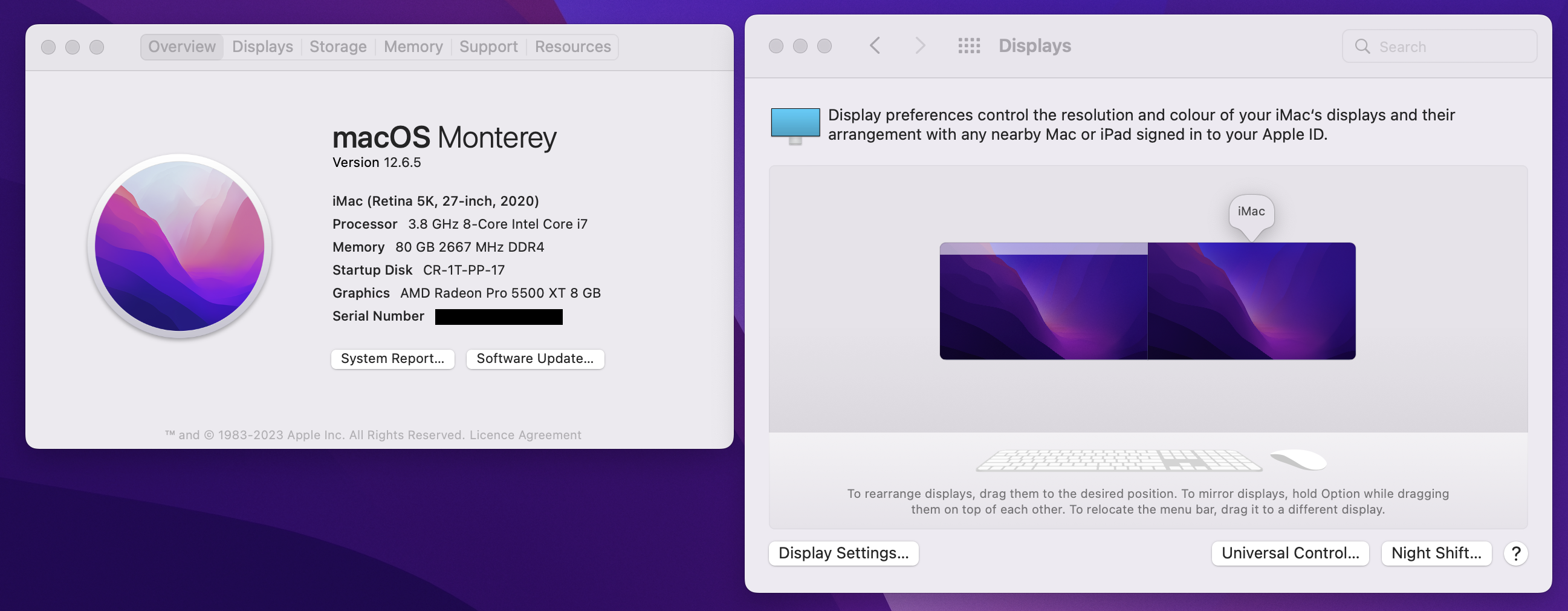Go forward in the Displays preferences window
This screenshot has width=1568, height=611.
920,46
